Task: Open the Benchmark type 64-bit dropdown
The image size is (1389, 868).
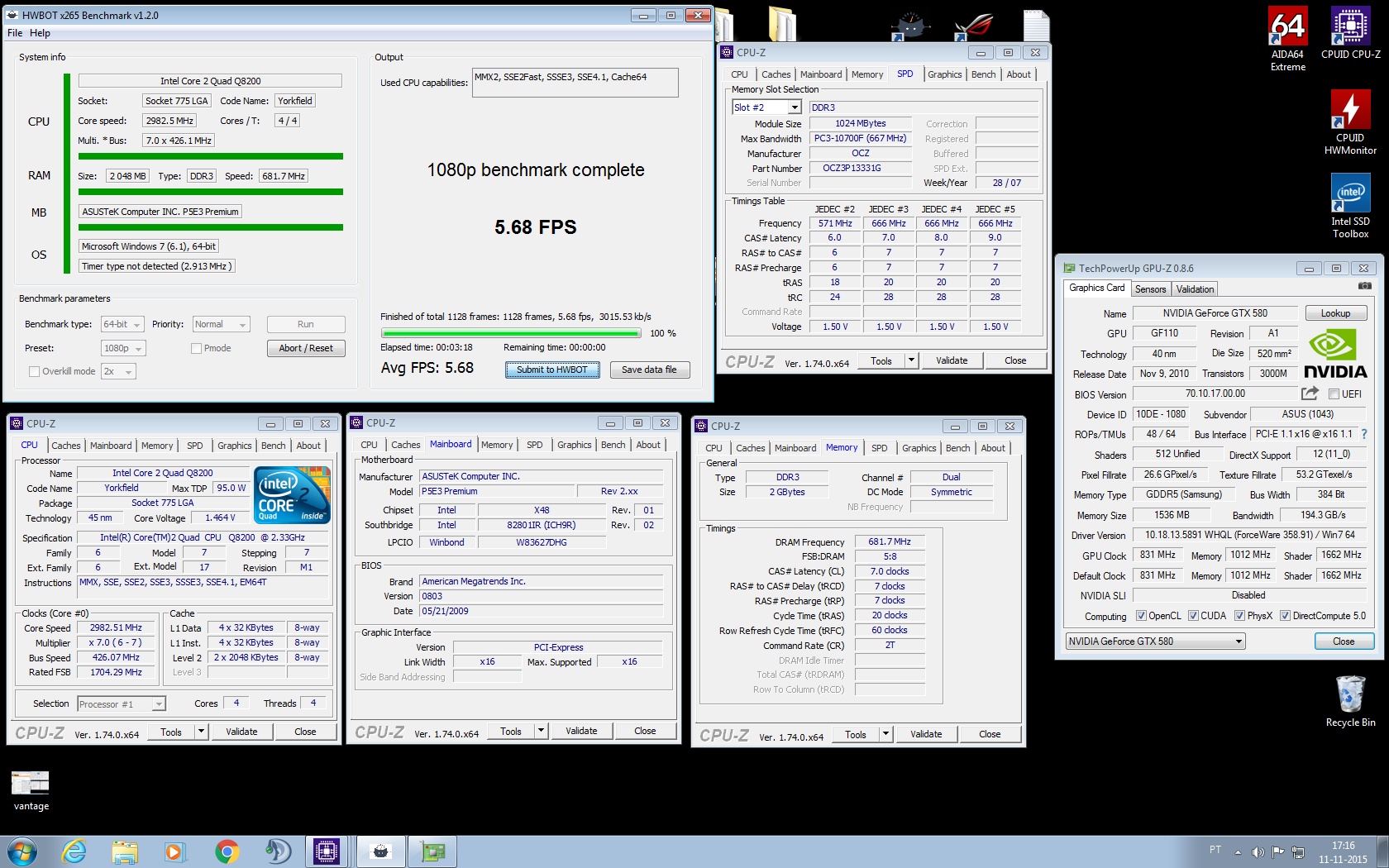Action: click(122, 324)
